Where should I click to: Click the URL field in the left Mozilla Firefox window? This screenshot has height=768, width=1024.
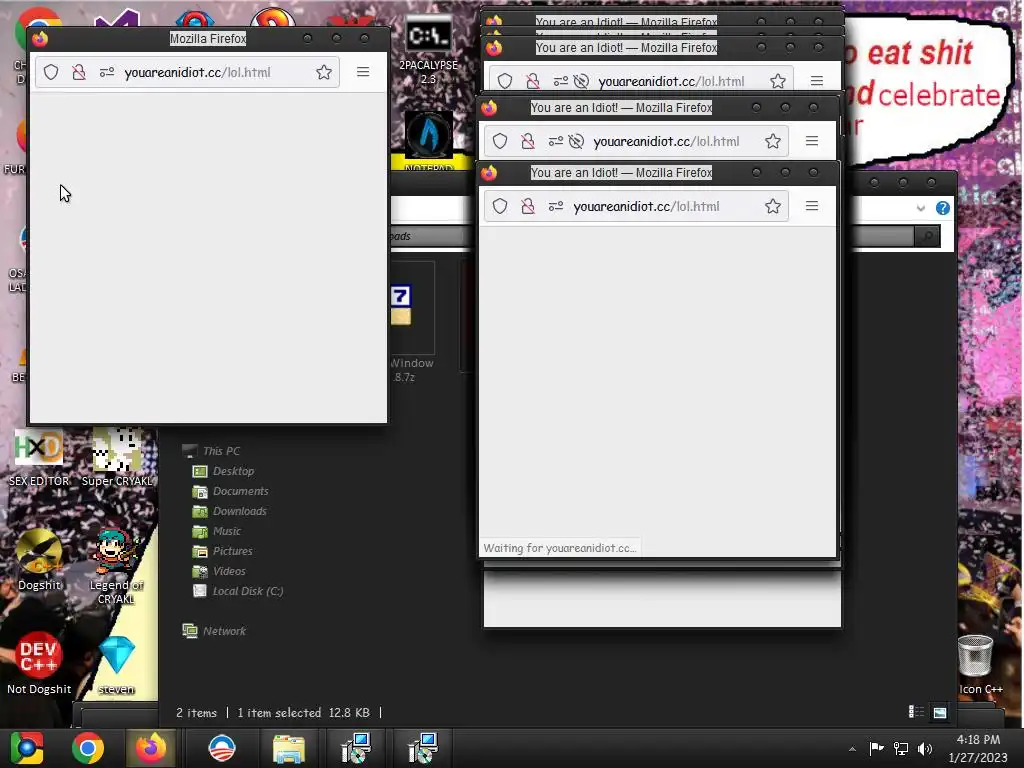click(x=188, y=72)
